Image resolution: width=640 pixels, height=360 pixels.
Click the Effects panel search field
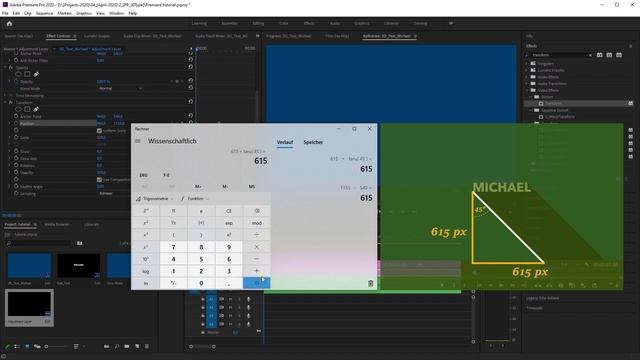558,55
